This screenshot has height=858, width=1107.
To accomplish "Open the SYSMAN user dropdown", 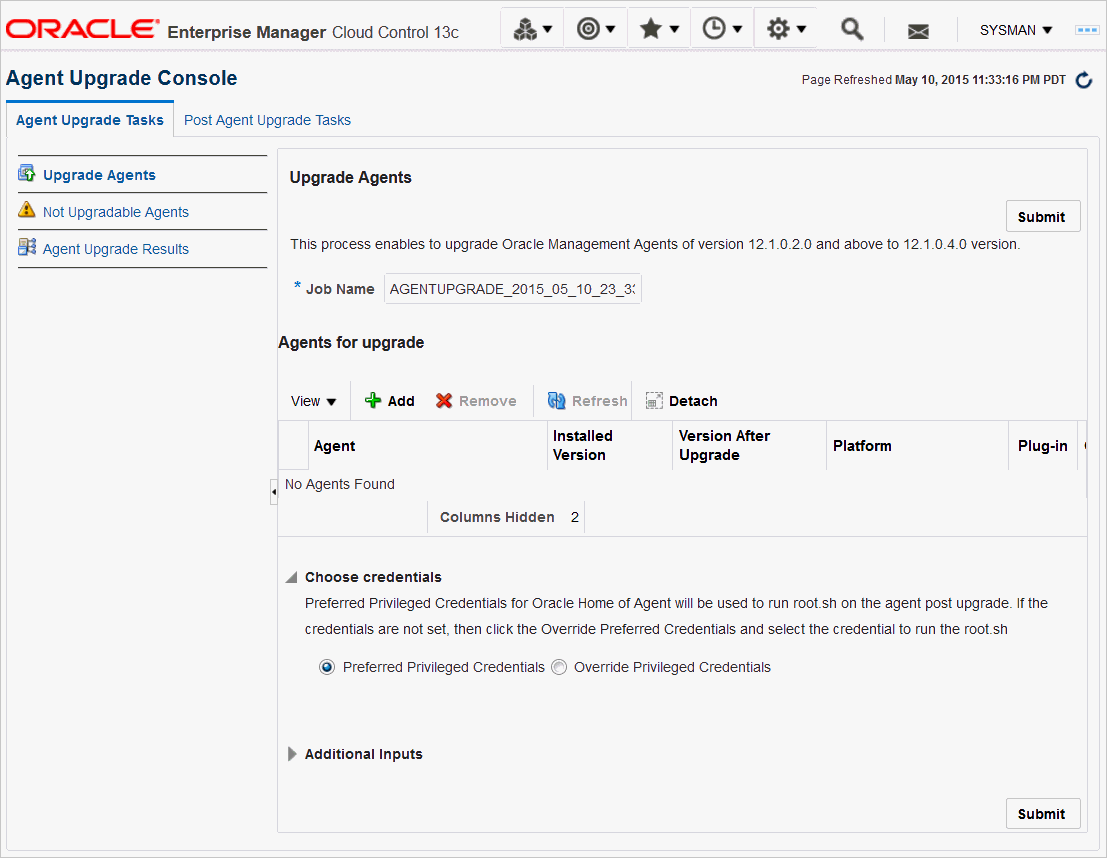I will click(1016, 30).
